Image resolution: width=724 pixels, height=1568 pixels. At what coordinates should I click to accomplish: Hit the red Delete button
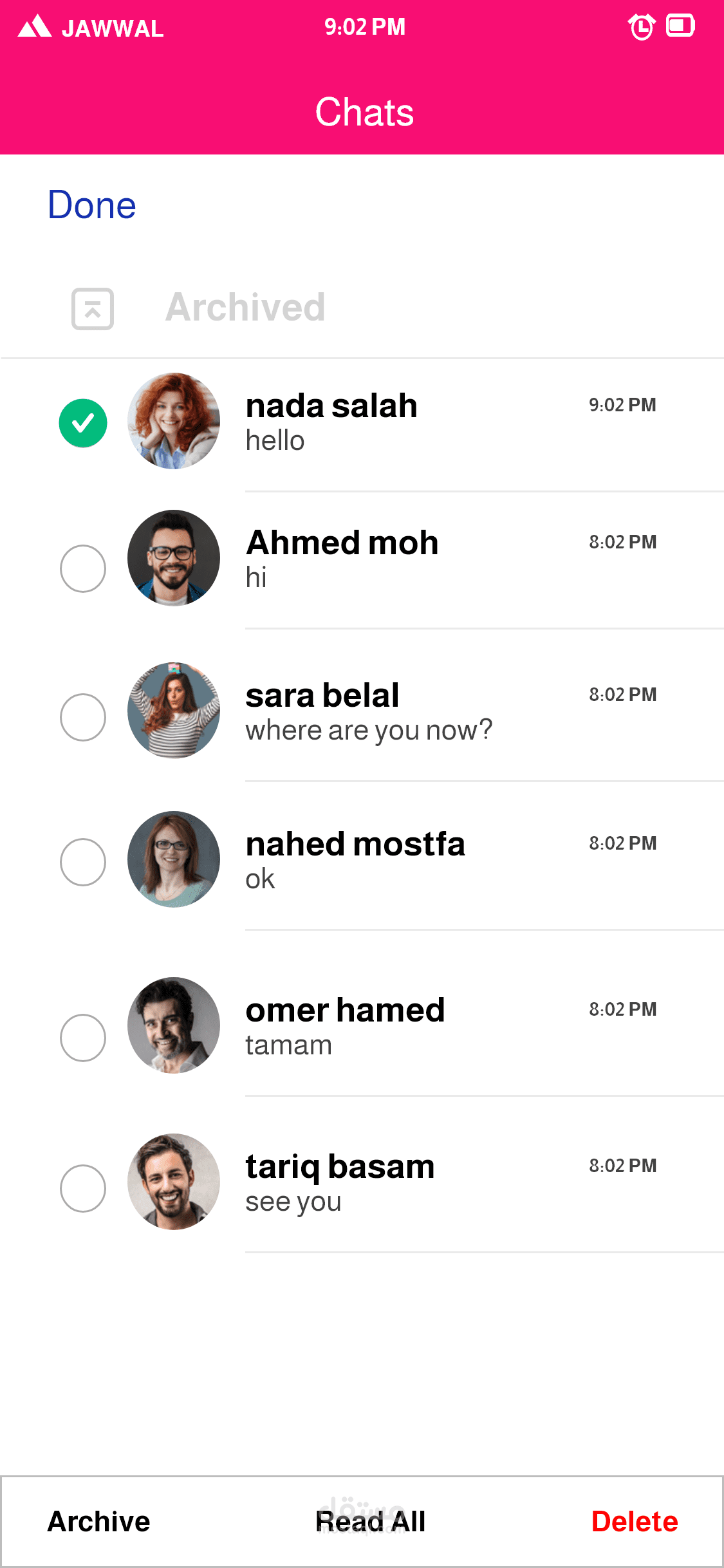coord(634,1522)
